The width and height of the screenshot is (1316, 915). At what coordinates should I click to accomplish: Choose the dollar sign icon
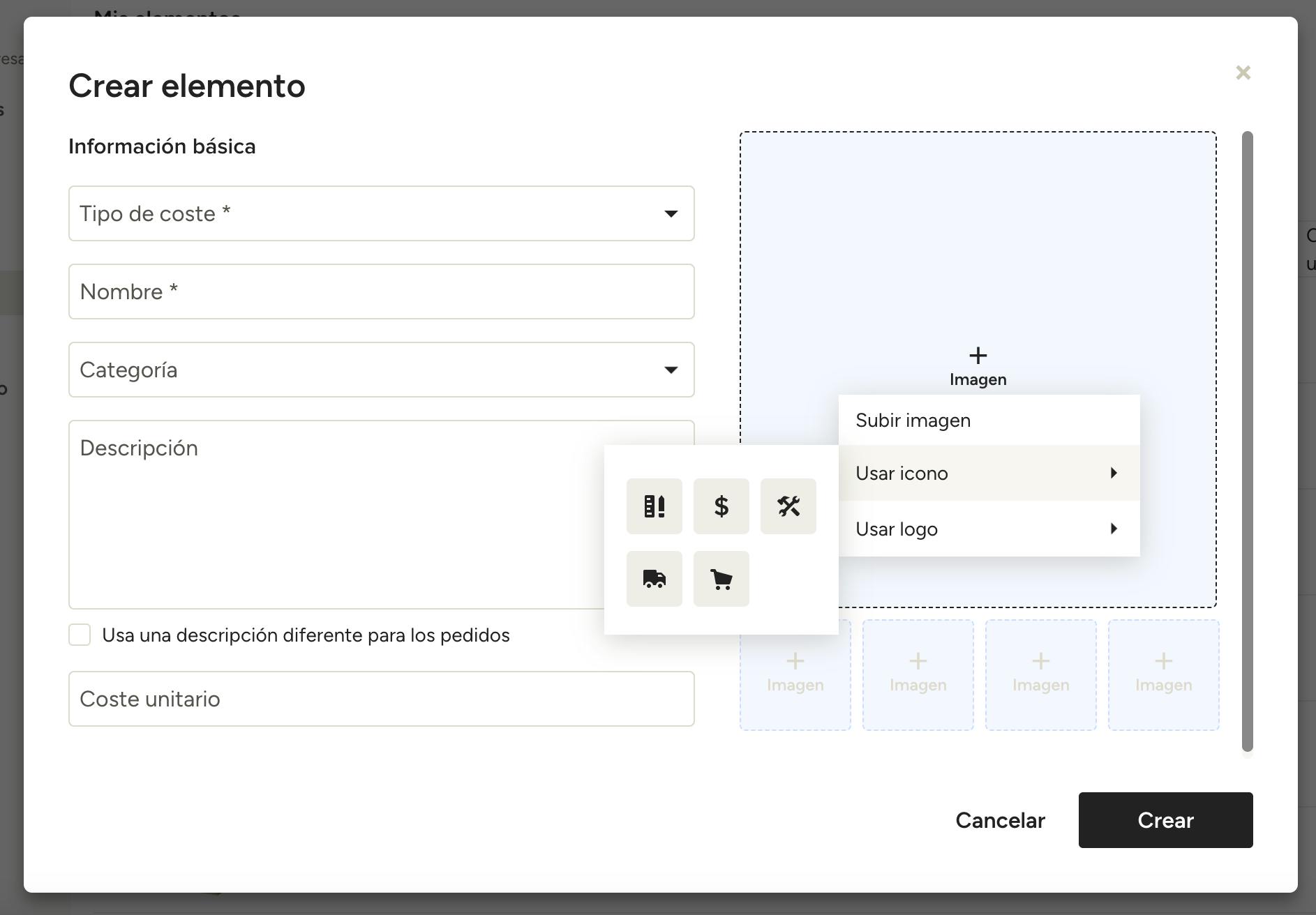point(721,506)
